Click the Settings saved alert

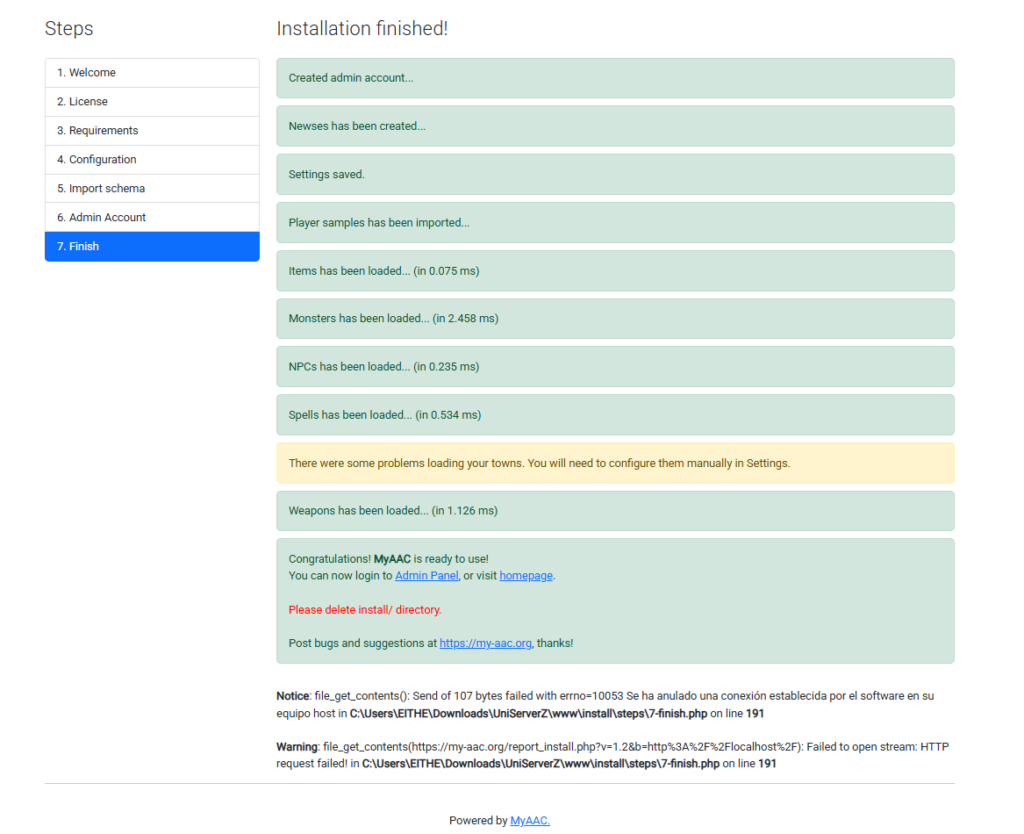point(615,174)
